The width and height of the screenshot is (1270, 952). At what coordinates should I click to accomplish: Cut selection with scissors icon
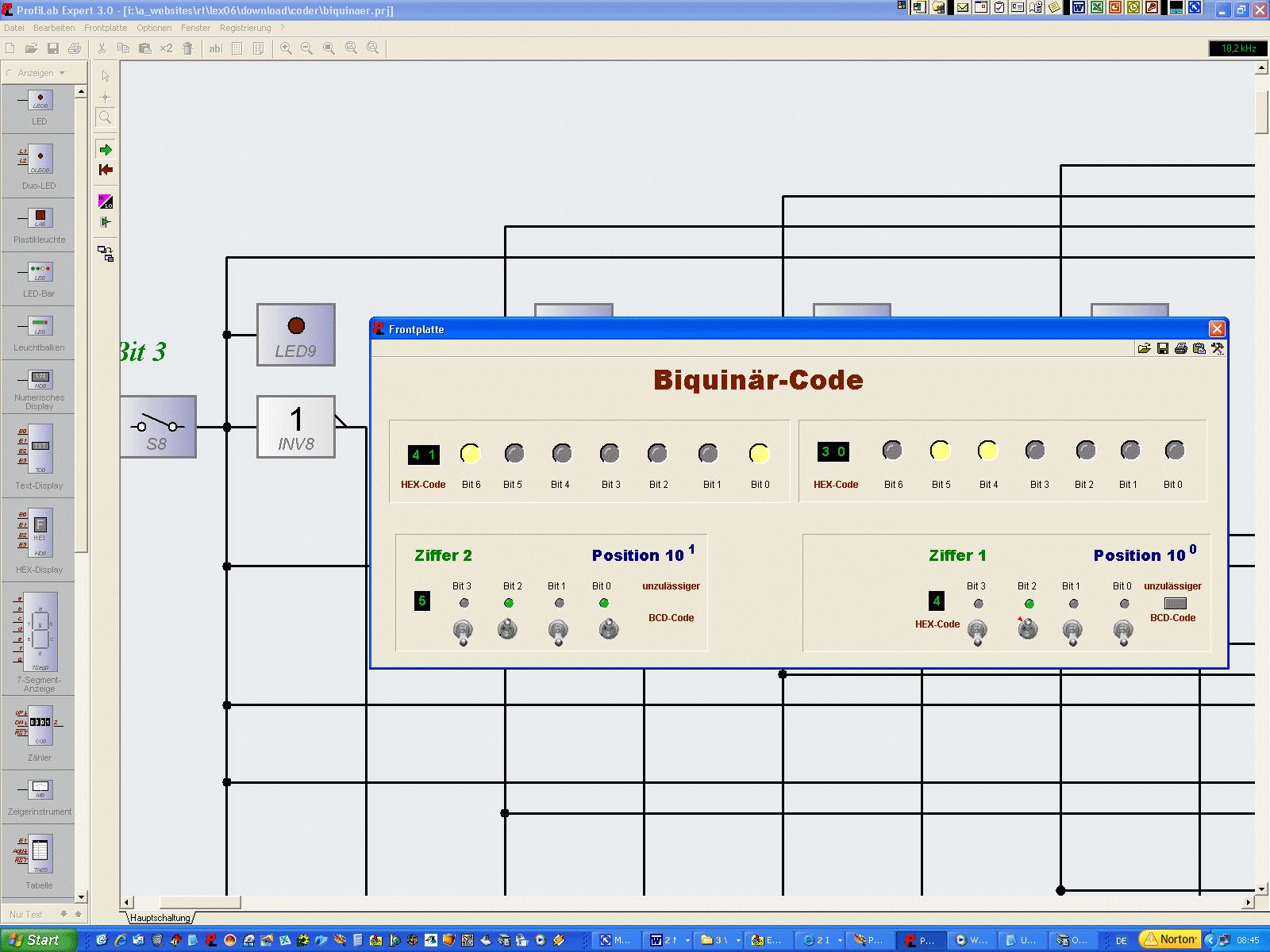point(102,48)
